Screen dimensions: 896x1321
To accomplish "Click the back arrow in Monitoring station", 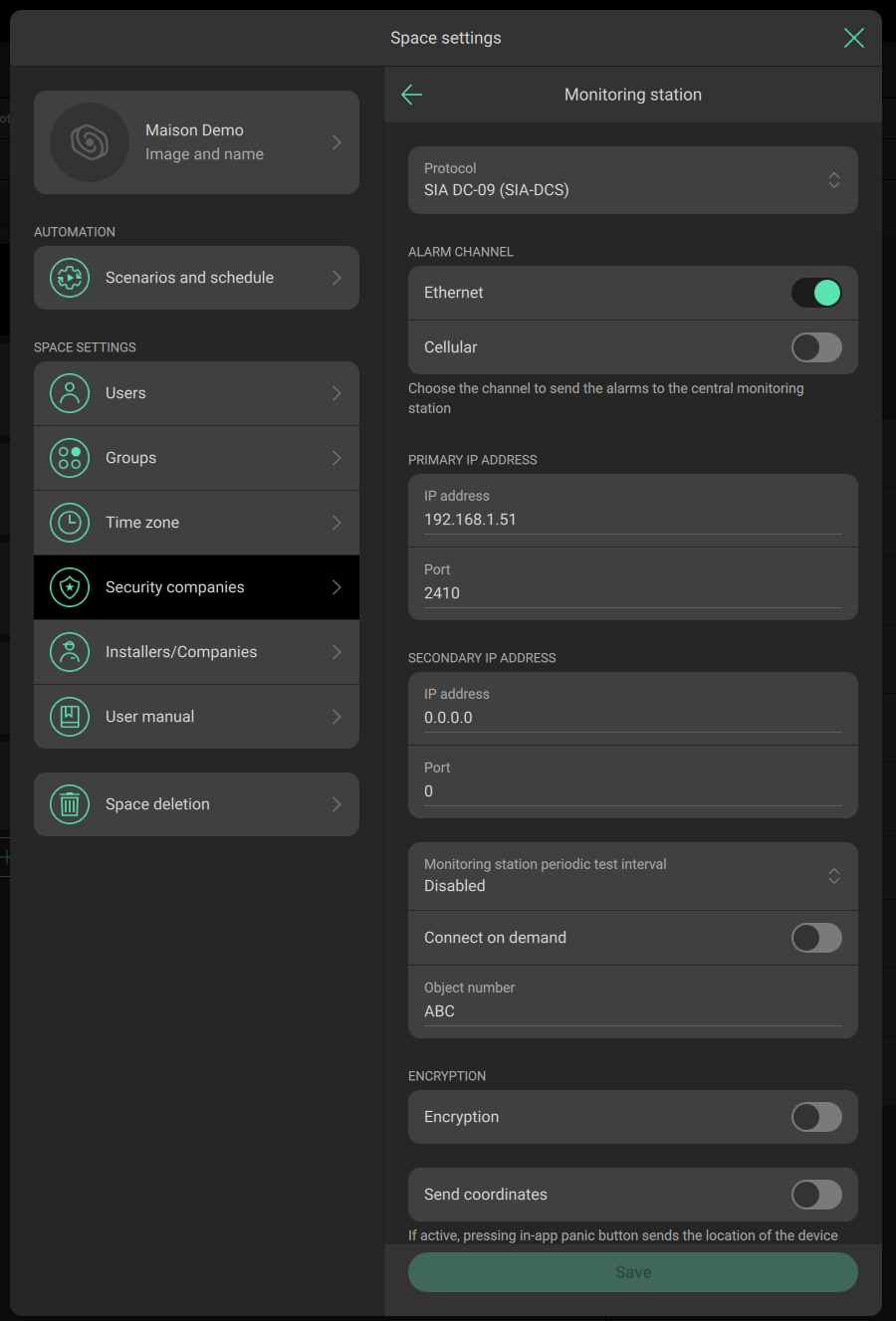I will pyautogui.click(x=411, y=95).
